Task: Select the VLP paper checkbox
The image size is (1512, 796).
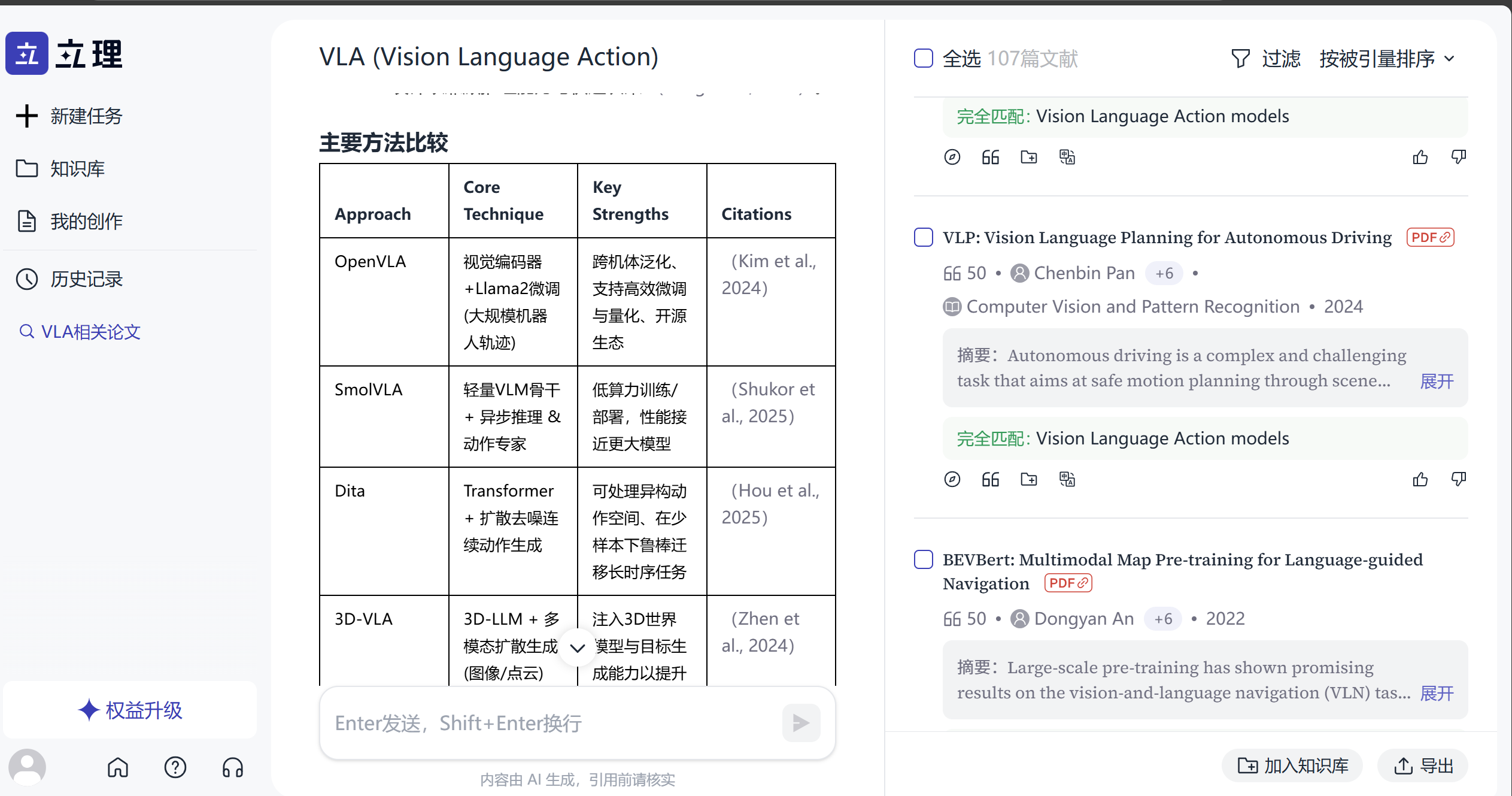Action: [x=924, y=237]
